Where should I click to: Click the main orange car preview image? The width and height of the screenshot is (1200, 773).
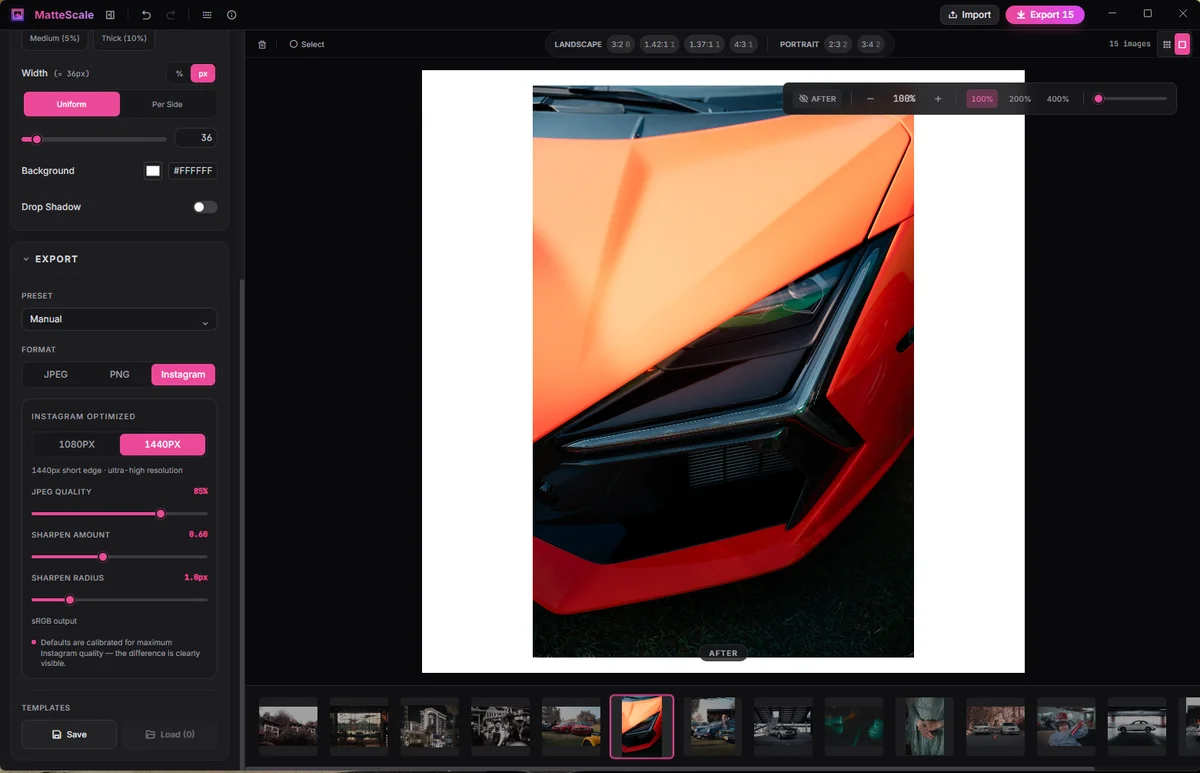(x=723, y=371)
